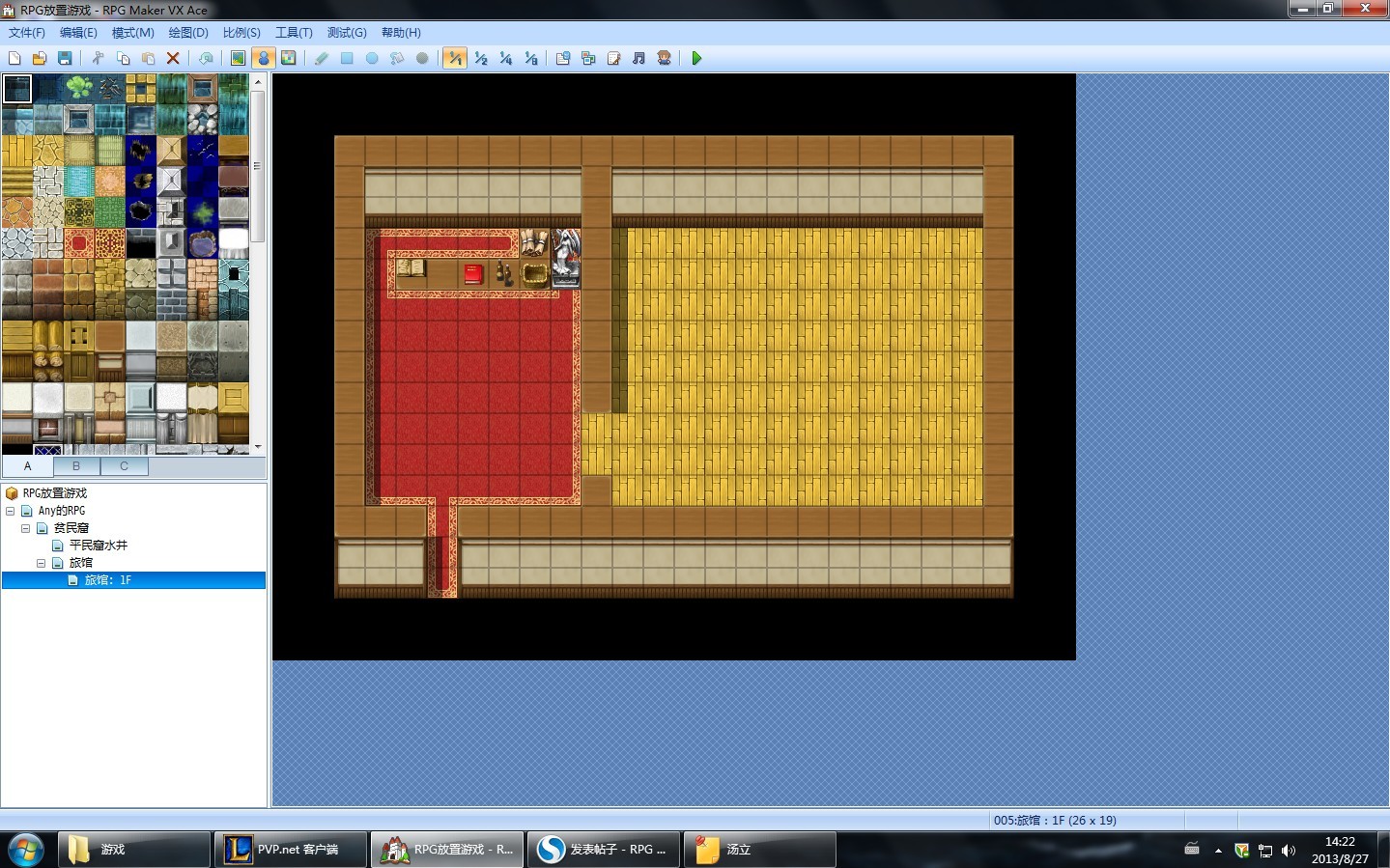Switch tileset palette to tab C
1390x868 pixels.
(124, 466)
